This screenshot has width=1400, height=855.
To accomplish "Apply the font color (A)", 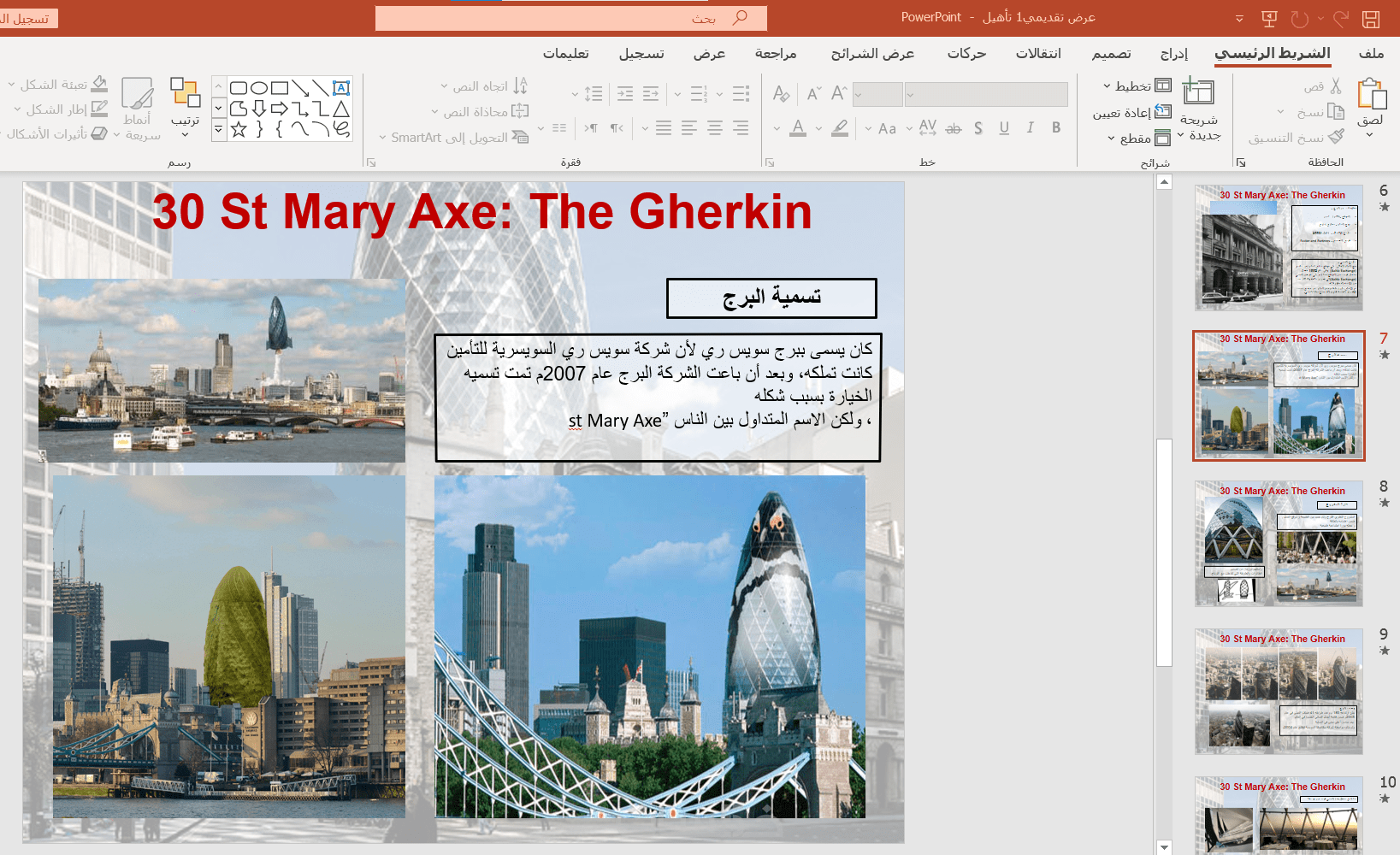I will [798, 128].
